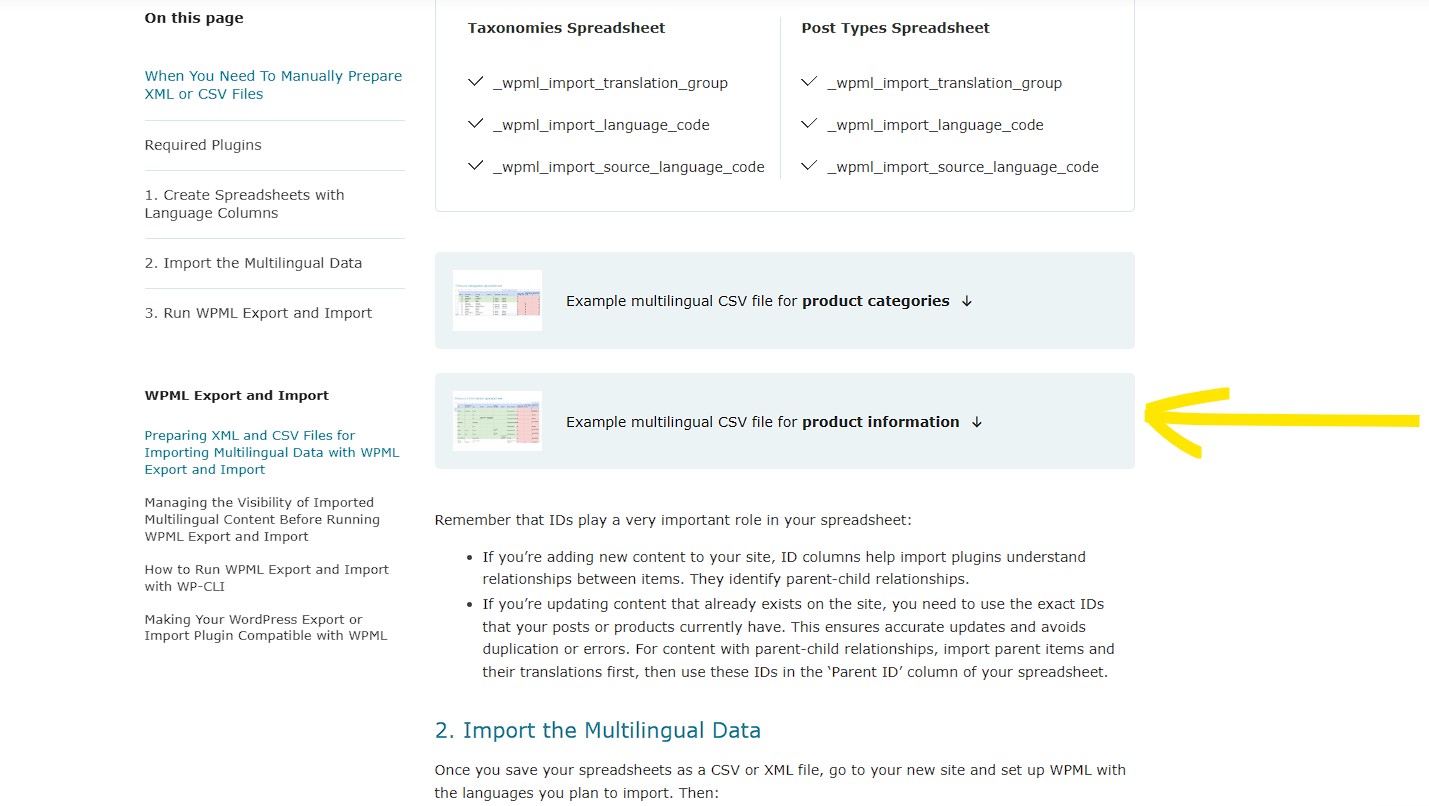
Task: Open 'When You Need To Manually Prepare' section link
Action: (273, 85)
